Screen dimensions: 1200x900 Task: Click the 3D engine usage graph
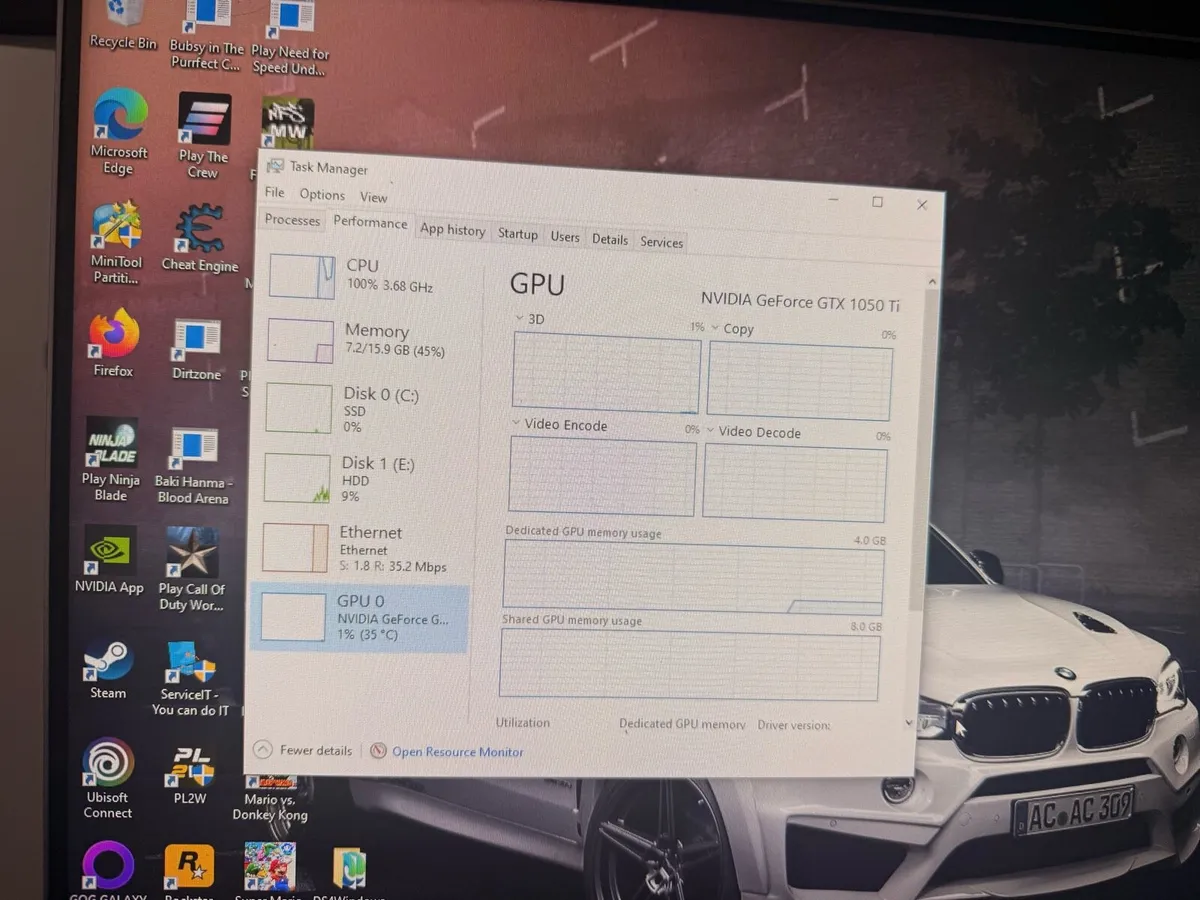(606, 372)
